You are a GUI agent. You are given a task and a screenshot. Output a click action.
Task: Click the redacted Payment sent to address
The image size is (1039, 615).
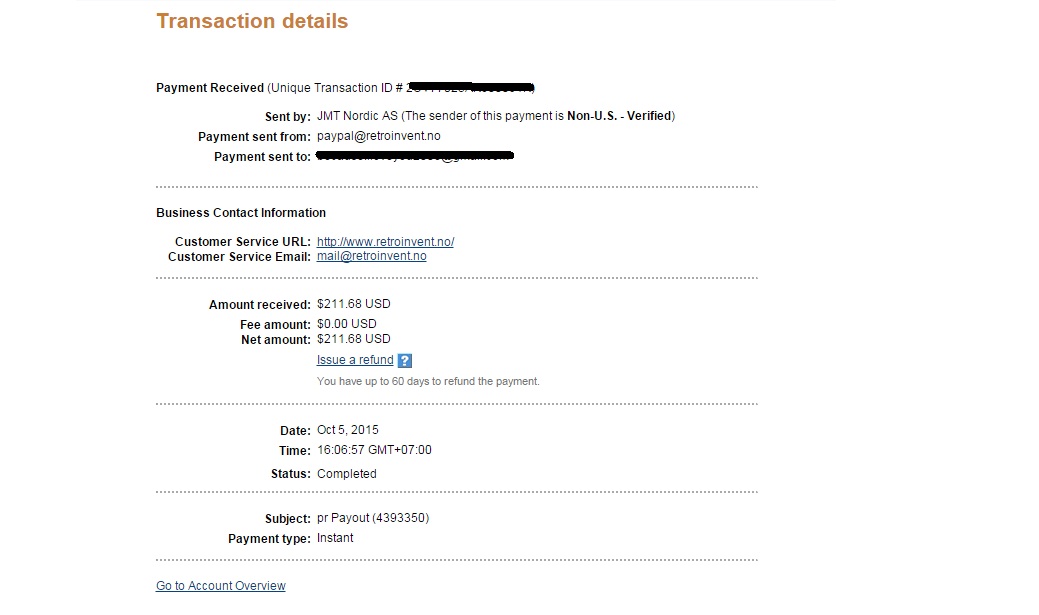[414, 156]
